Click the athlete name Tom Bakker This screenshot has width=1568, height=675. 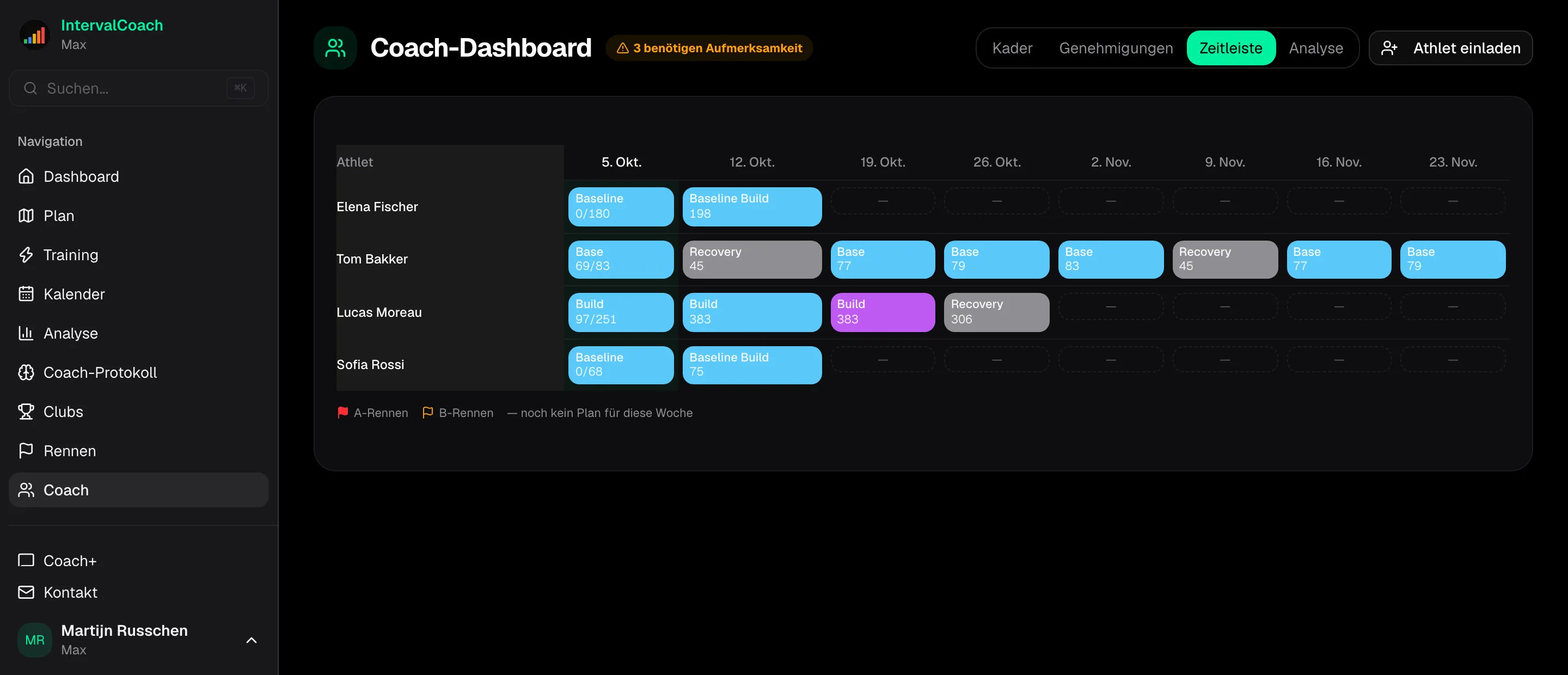tap(372, 259)
